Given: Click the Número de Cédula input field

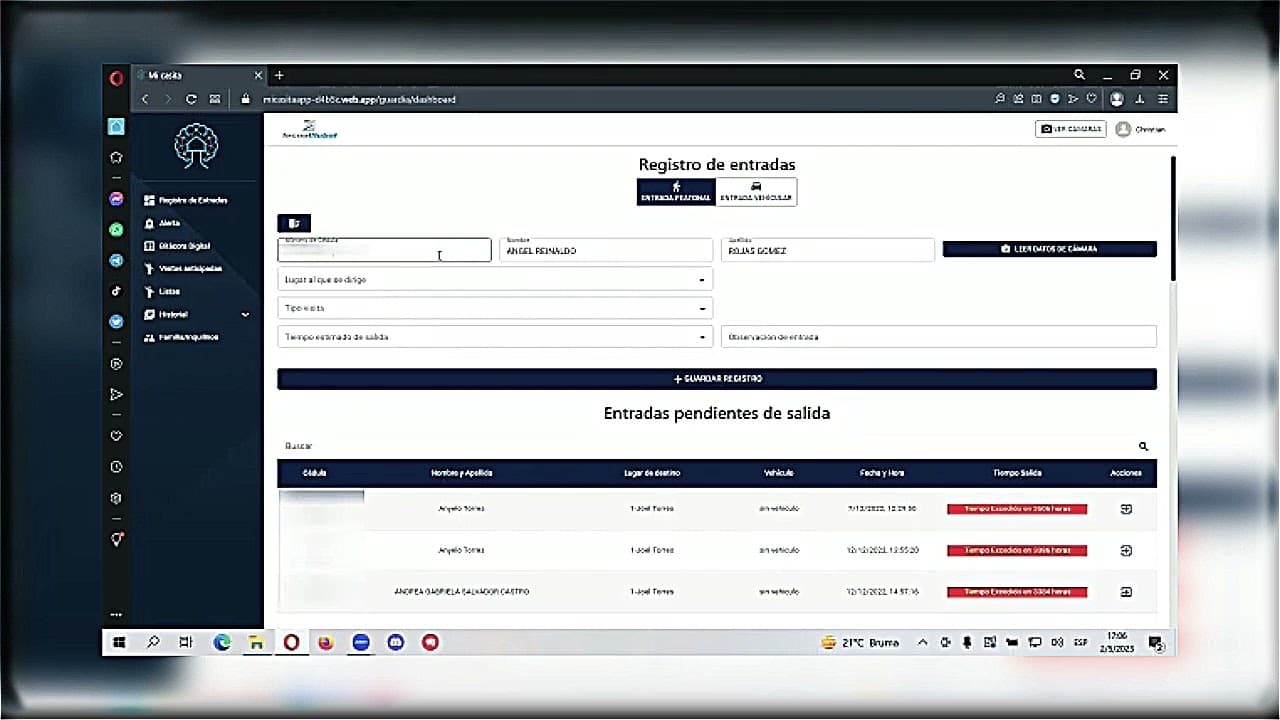Looking at the screenshot, I should coord(385,250).
